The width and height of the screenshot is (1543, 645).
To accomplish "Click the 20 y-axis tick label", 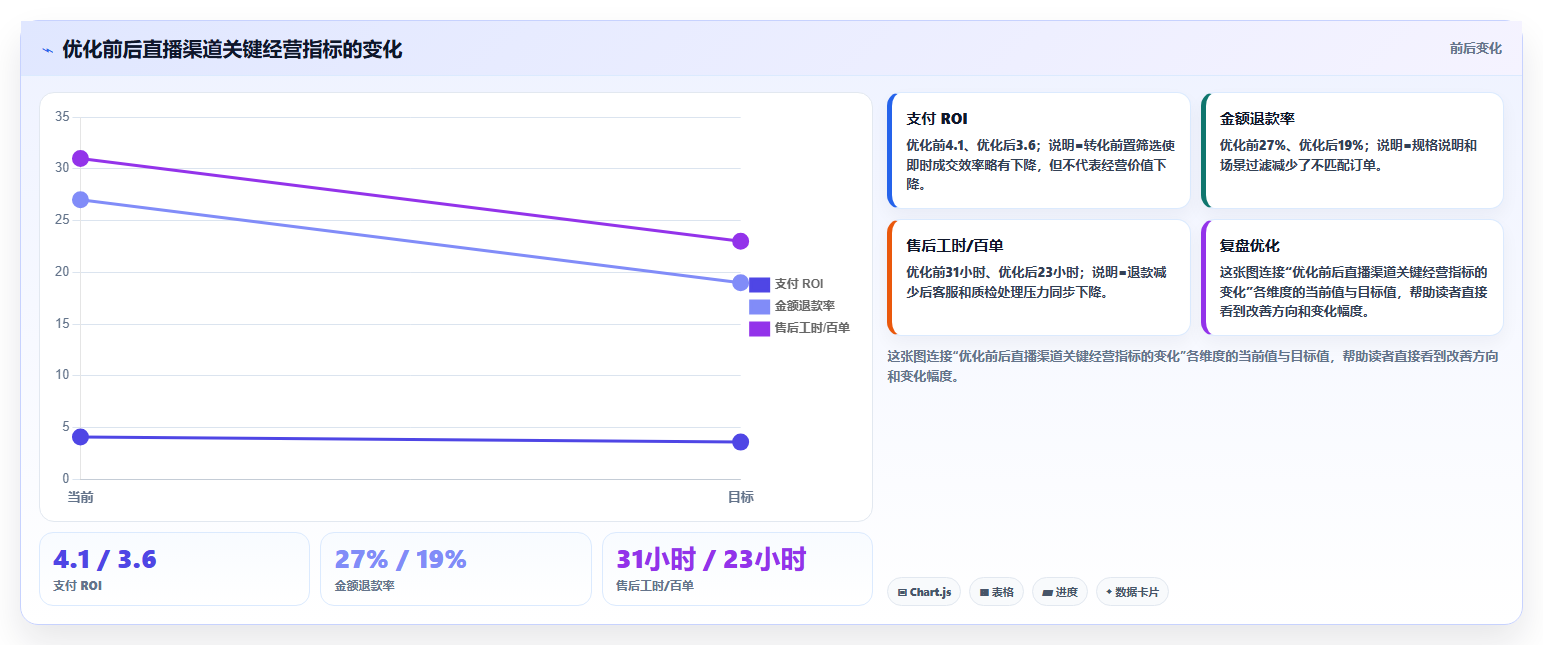I will [x=62, y=272].
